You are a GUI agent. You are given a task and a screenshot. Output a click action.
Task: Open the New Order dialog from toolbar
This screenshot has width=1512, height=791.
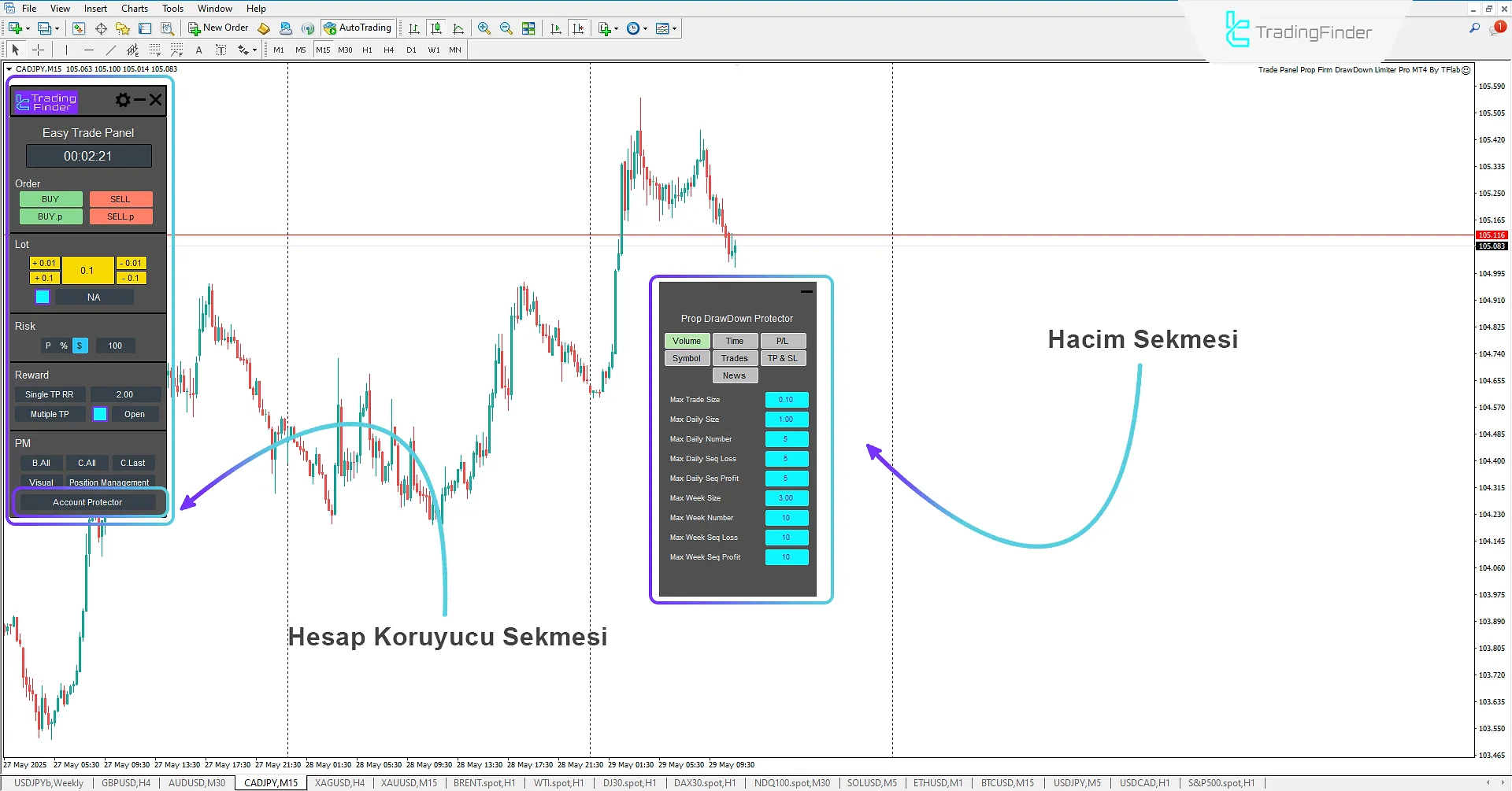[219, 28]
